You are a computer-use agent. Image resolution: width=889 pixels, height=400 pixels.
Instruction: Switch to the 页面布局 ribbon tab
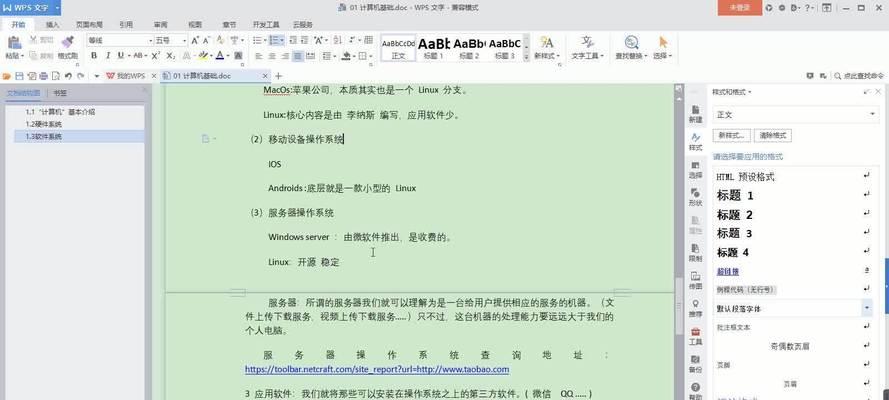[x=89, y=25]
